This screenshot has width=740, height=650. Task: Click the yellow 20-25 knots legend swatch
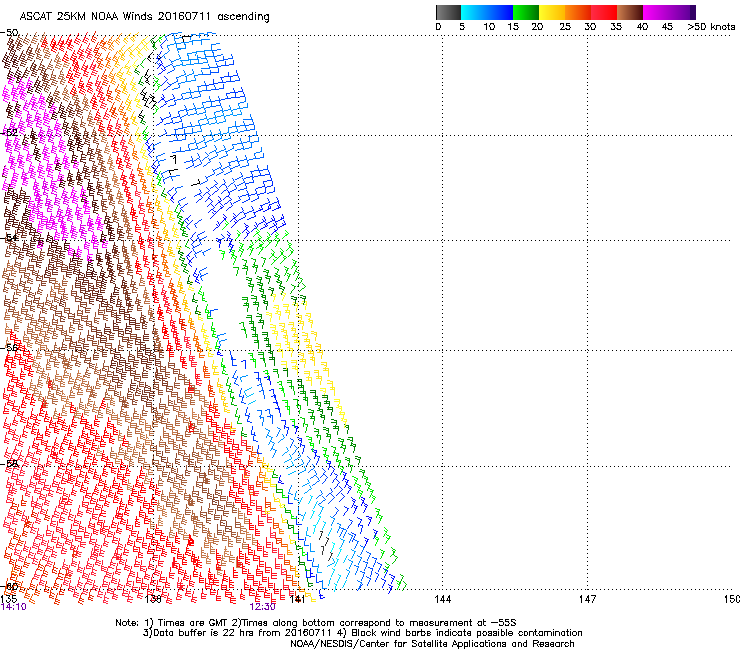click(x=552, y=12)
